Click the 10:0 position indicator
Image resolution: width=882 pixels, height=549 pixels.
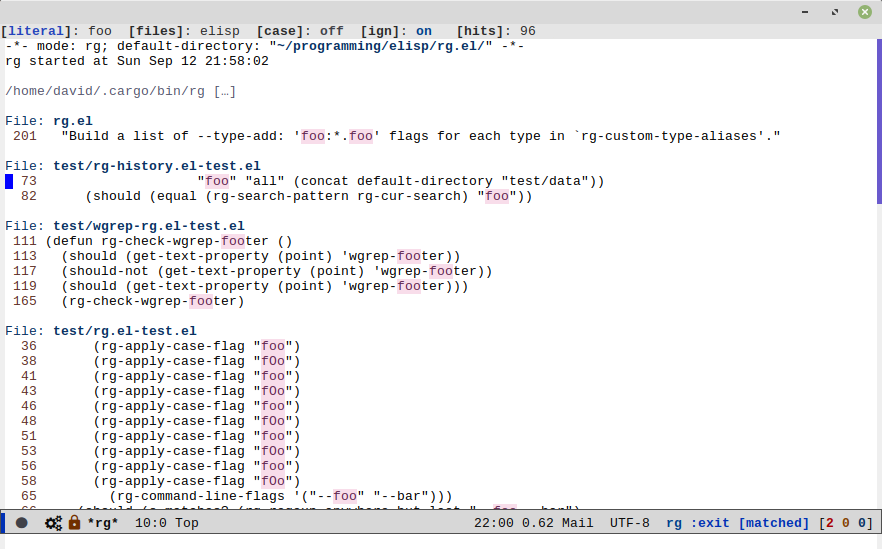[x=151, y=523]
